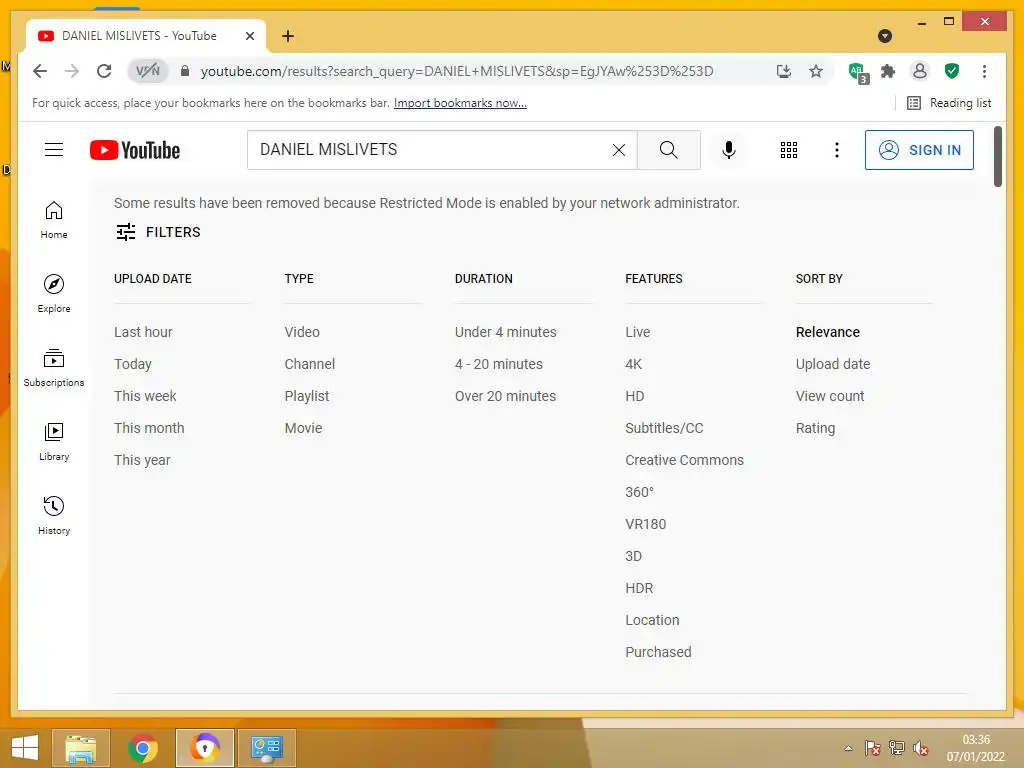Open Google Chrome from taskbar
Screen dimensions: 1024x768
click(x=142, y=748)
